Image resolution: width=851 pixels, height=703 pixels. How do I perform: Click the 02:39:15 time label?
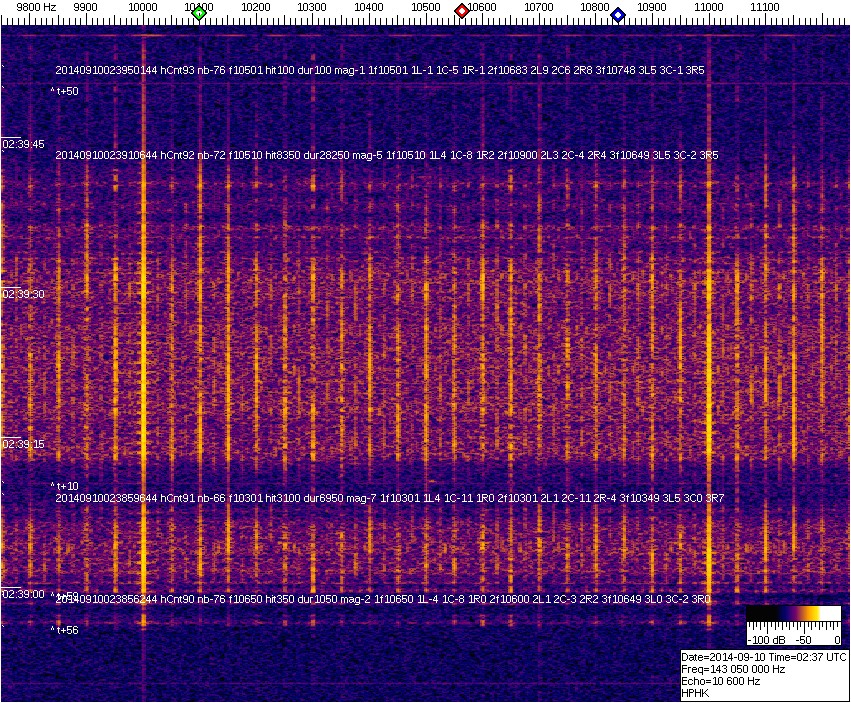pyautogui.click(x=24, y=444)
